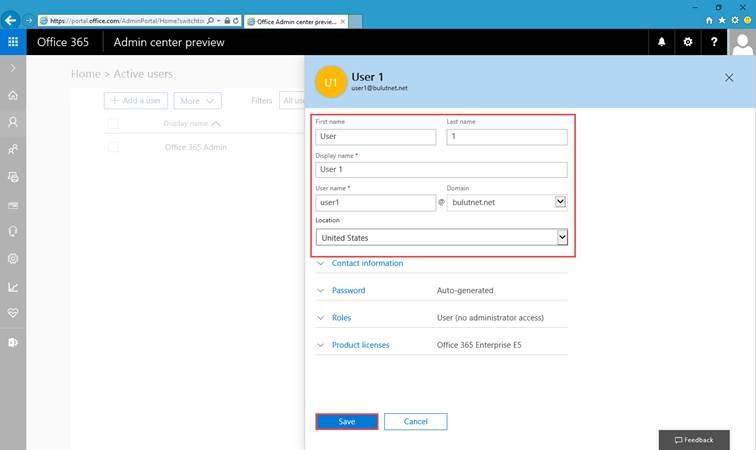Click the browser back button
Viewport: 756px width, 450px height.
click(10, 21)
